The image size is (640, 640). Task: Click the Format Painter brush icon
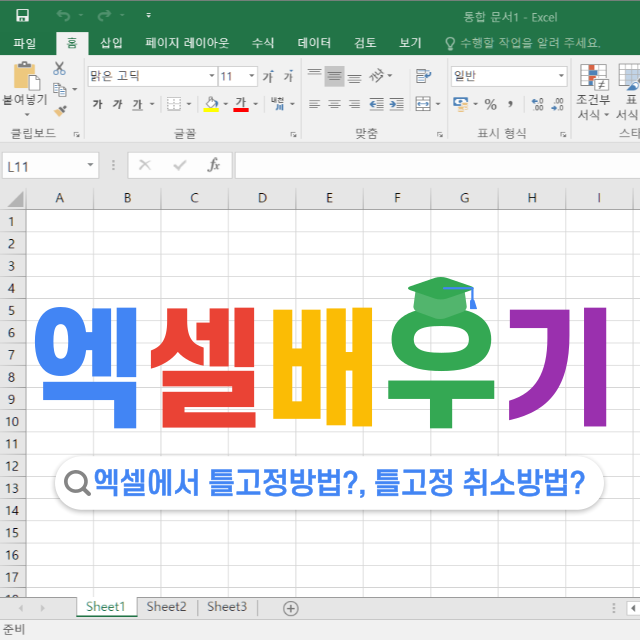(x=60, y=111)
